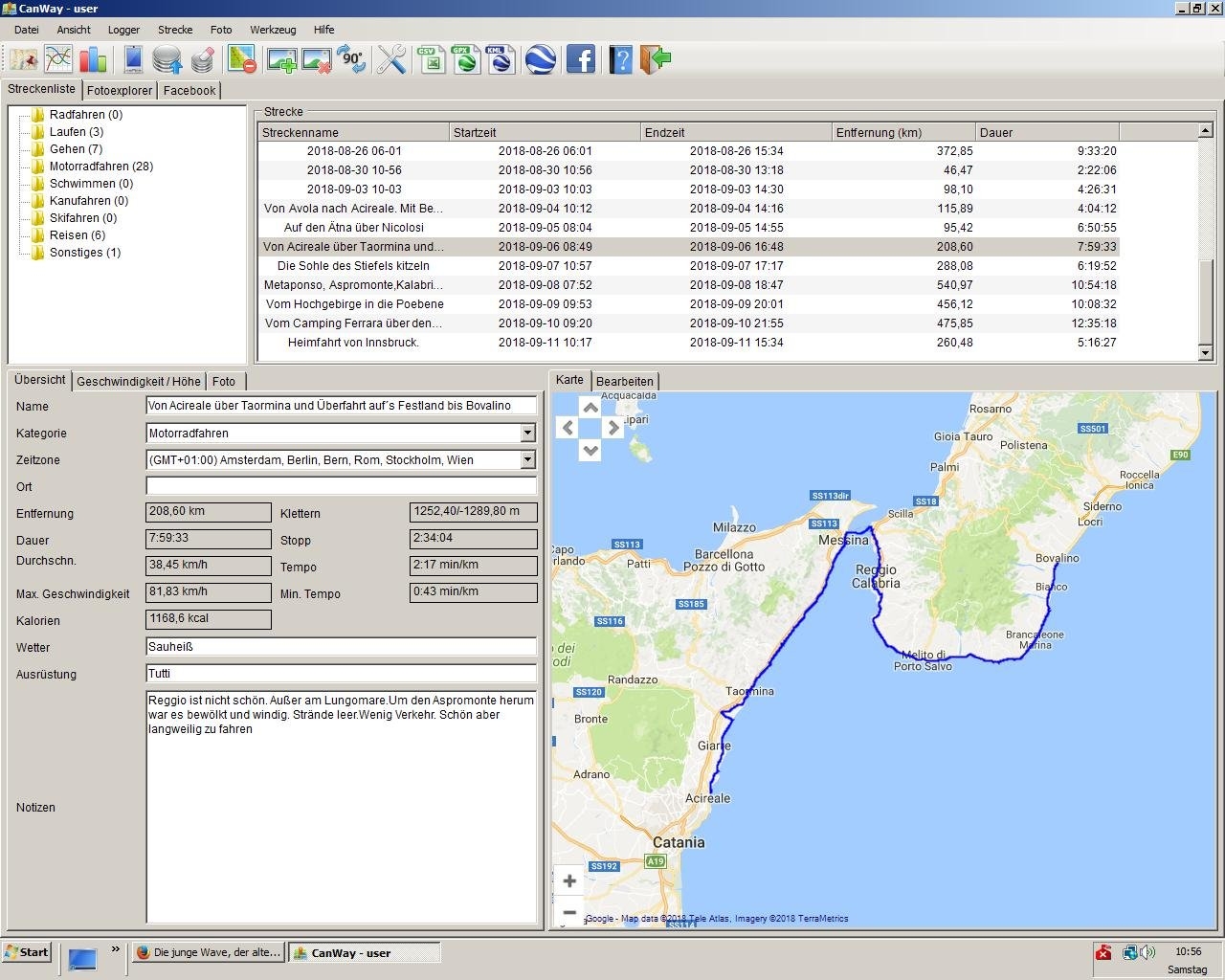Click the bar chart statistics icon
1225x980 pixels.
click(x=93, y=59)
